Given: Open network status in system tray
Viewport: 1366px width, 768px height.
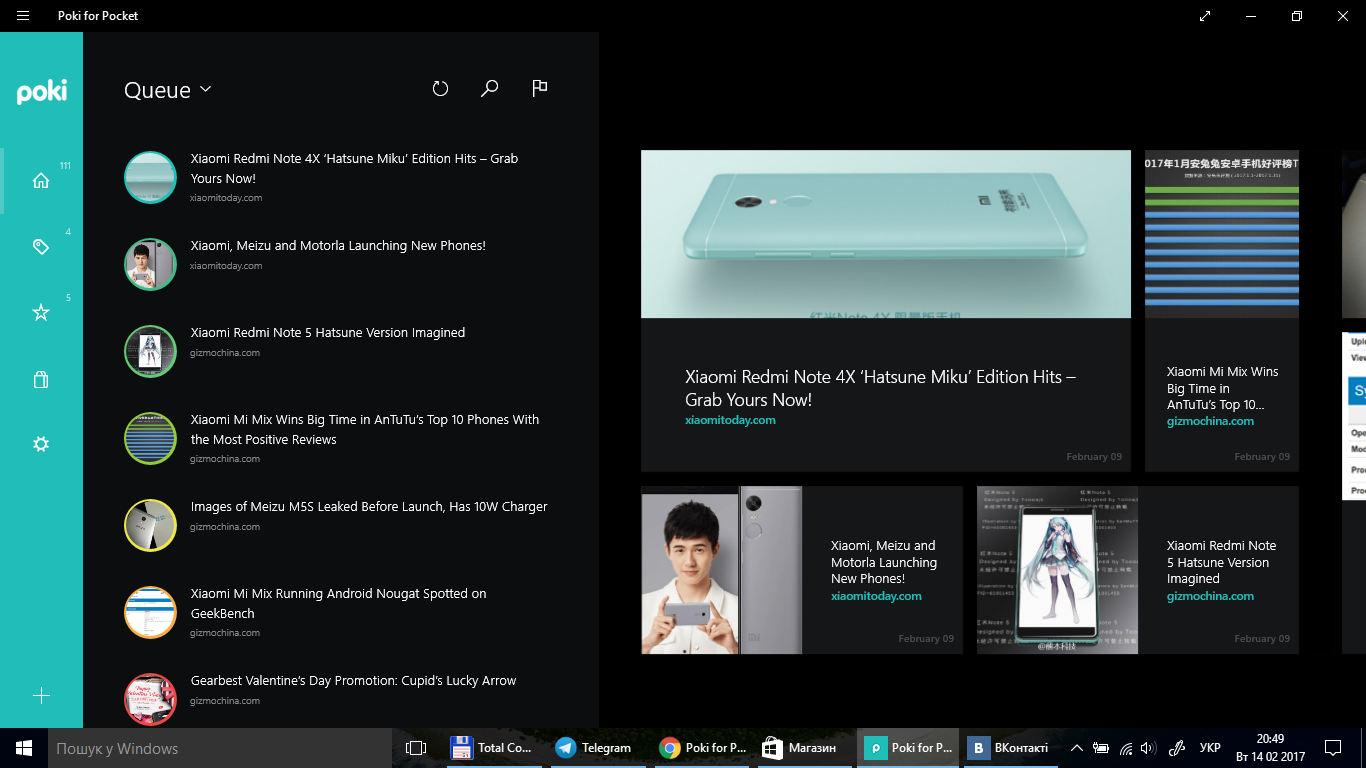Looking at the screenshot, I should (x=1125, y=748).
